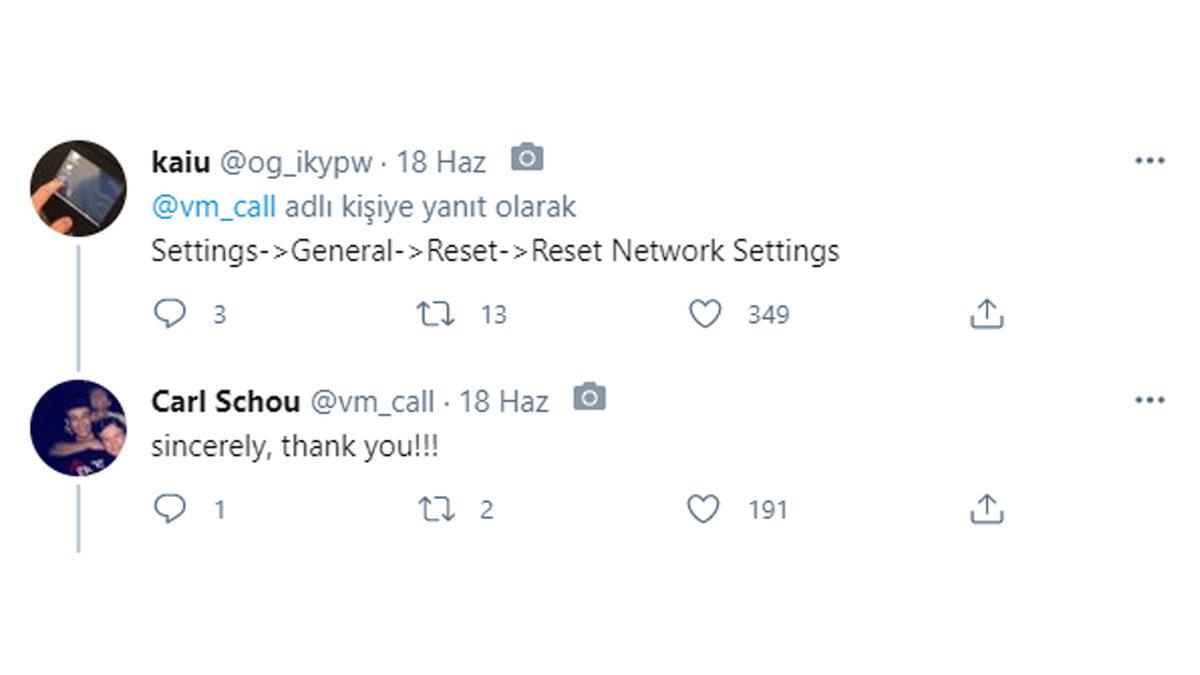Open kaiu's tweet via the 18 Haz timestamp
The image size is (1200, 675).
click(441, 161)
